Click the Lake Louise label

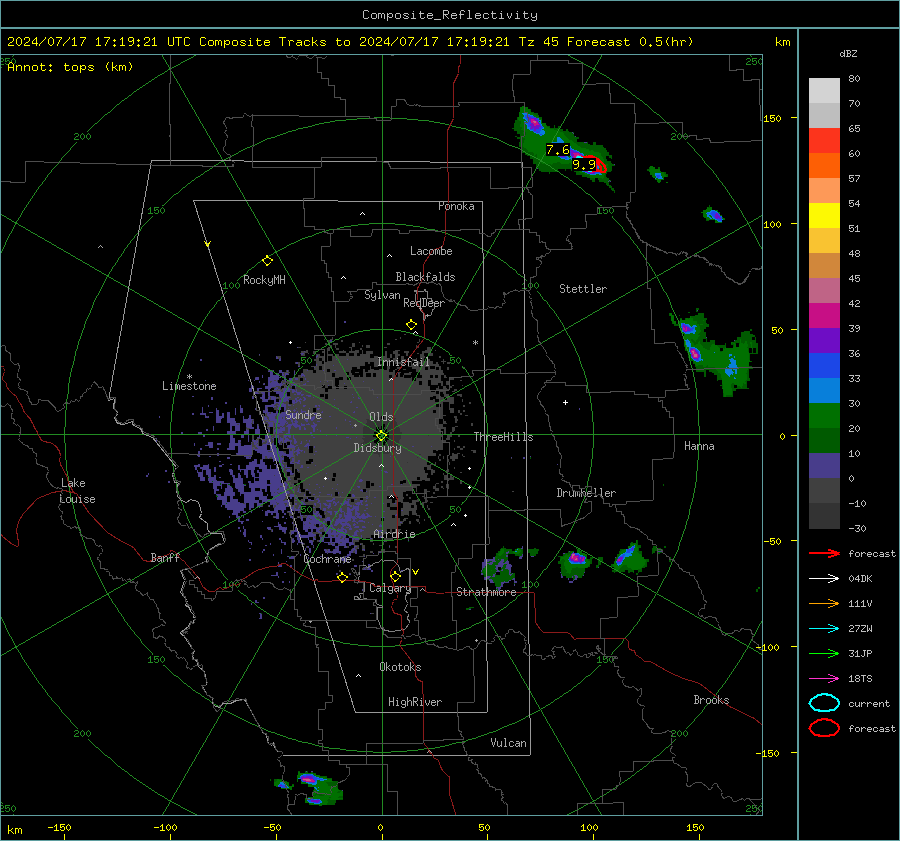[x=77, y=491]
